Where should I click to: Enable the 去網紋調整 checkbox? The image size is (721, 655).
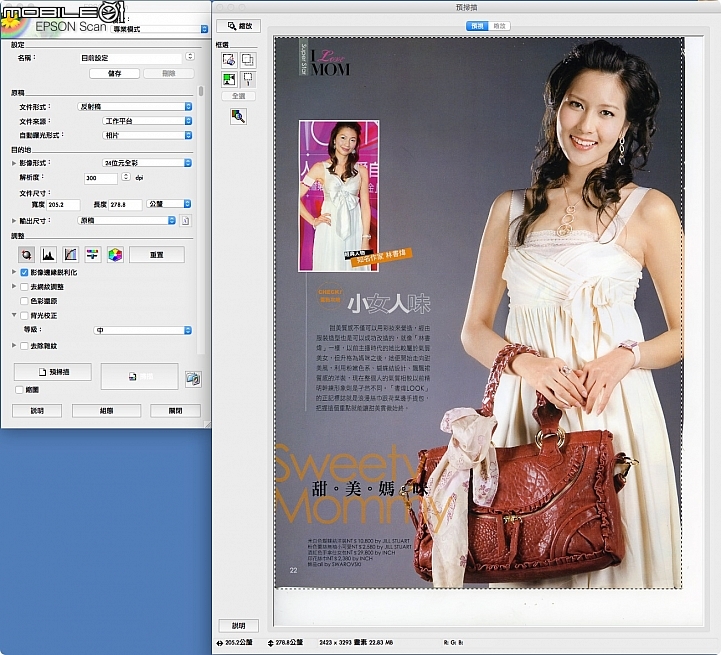(24, 287)
